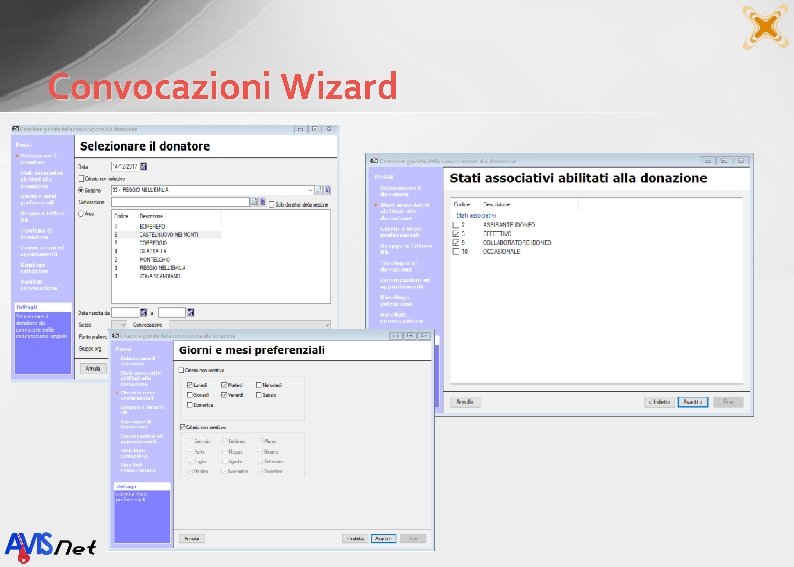Click the orange X logo on the slide
This screenshot has height=567, width=794.
click(x=765, y=27)
